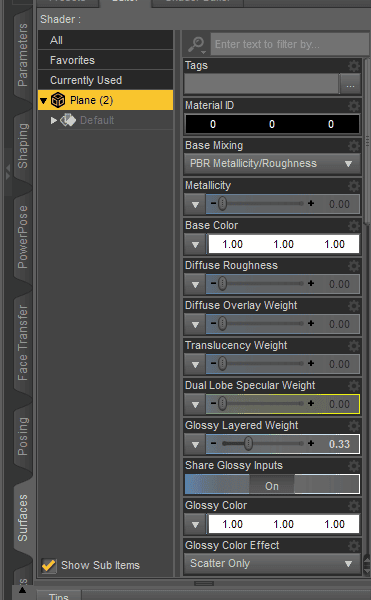Toggle Share Glossy Inputs On switch
Image resolution: width=371 pixels, height=600 pixels.
click(272, 484)
